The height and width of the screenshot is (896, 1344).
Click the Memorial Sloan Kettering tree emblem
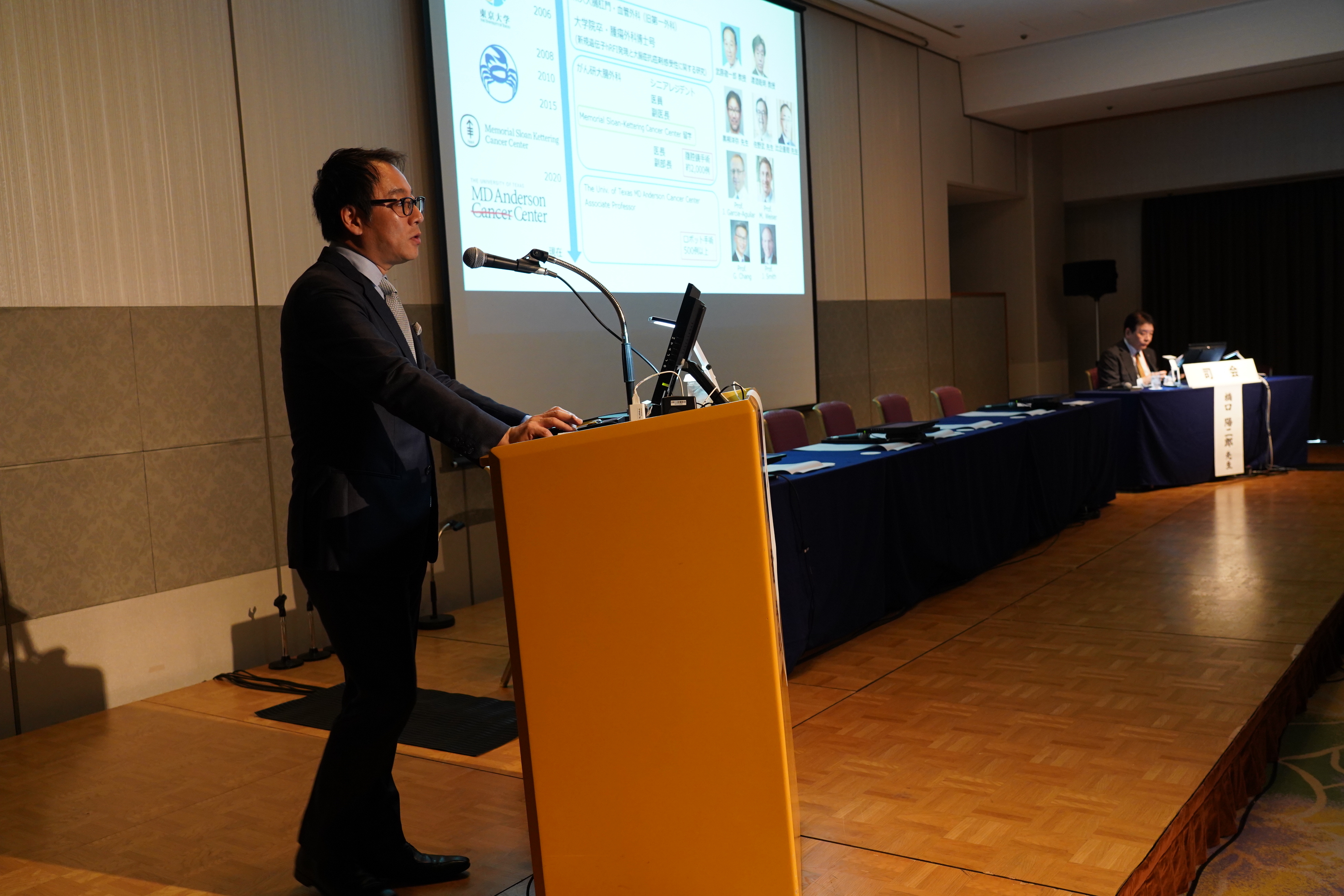pyautogui.click(x=470, y=131)
